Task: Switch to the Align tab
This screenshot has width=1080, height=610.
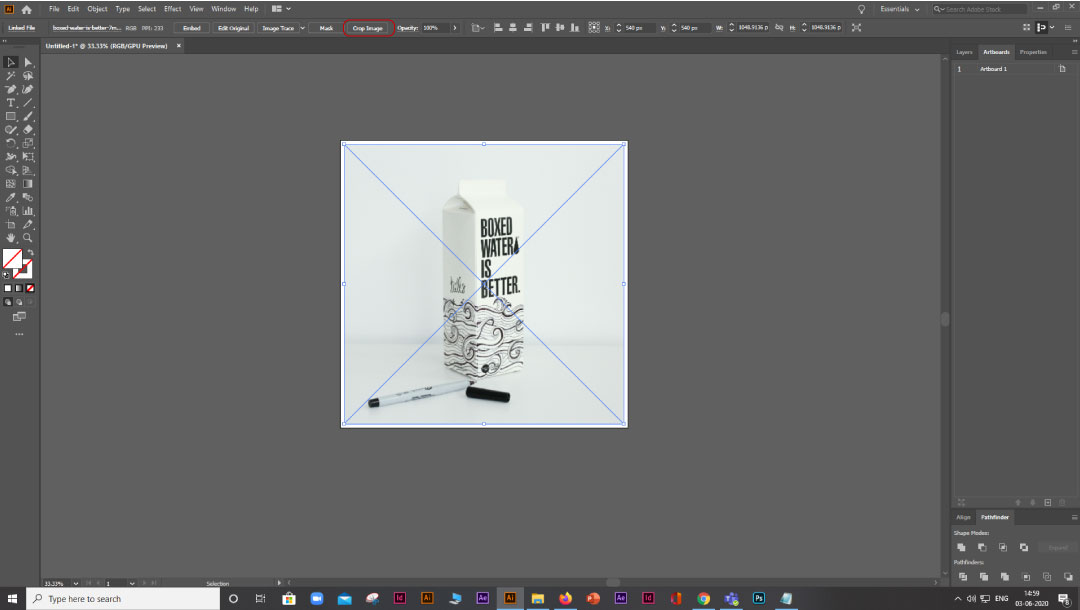Action: pyautogui.click(x=963, y=517)
